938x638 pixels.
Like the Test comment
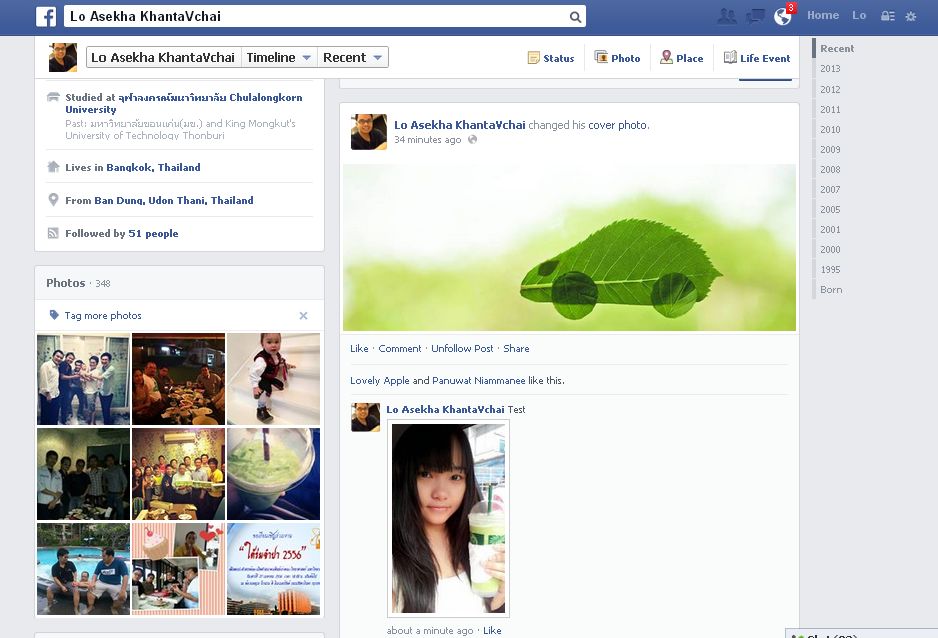492,630
